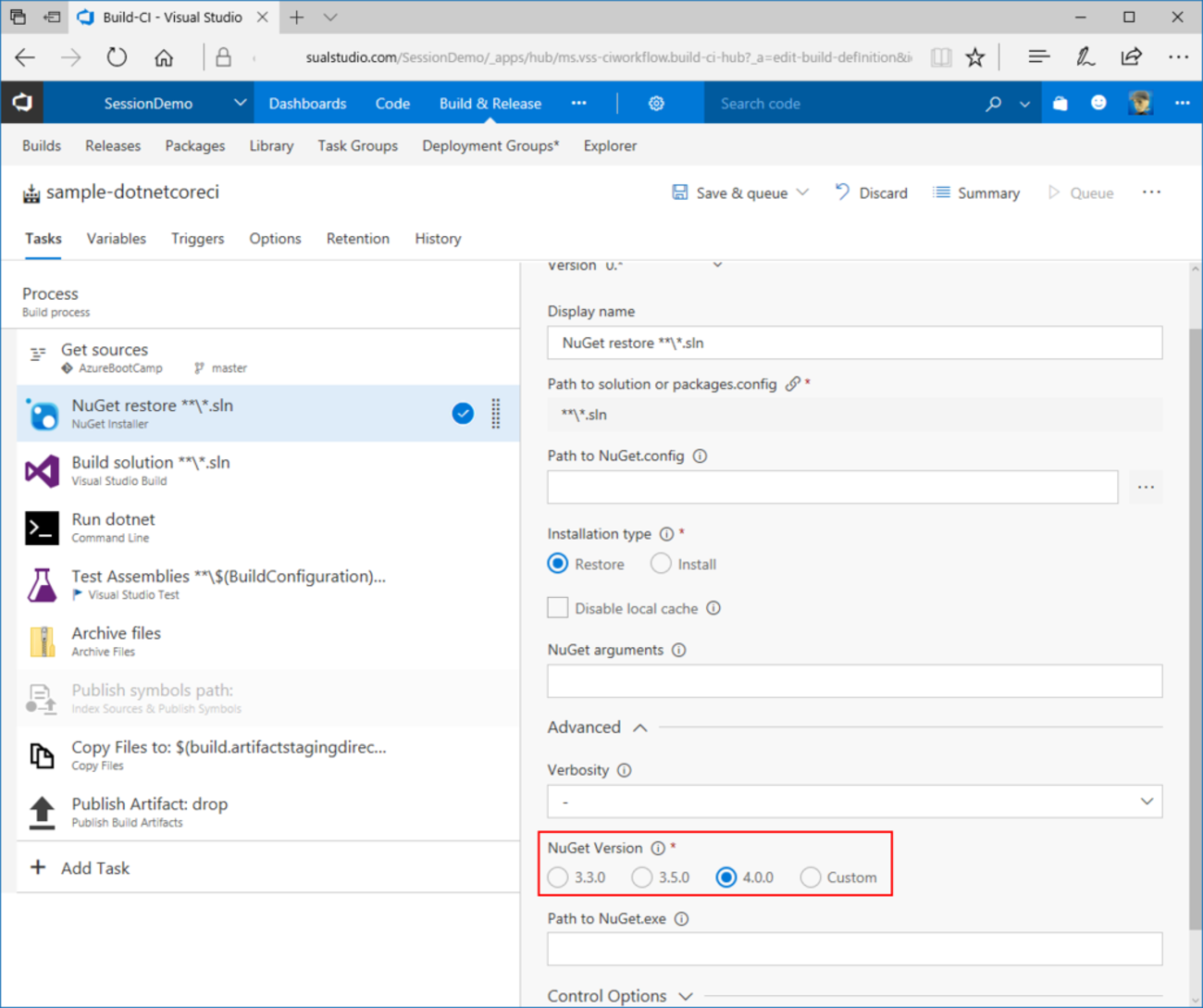Click the Archive files zip icon
This screenshot has width=1203, height=1008.
click(42, 641)
